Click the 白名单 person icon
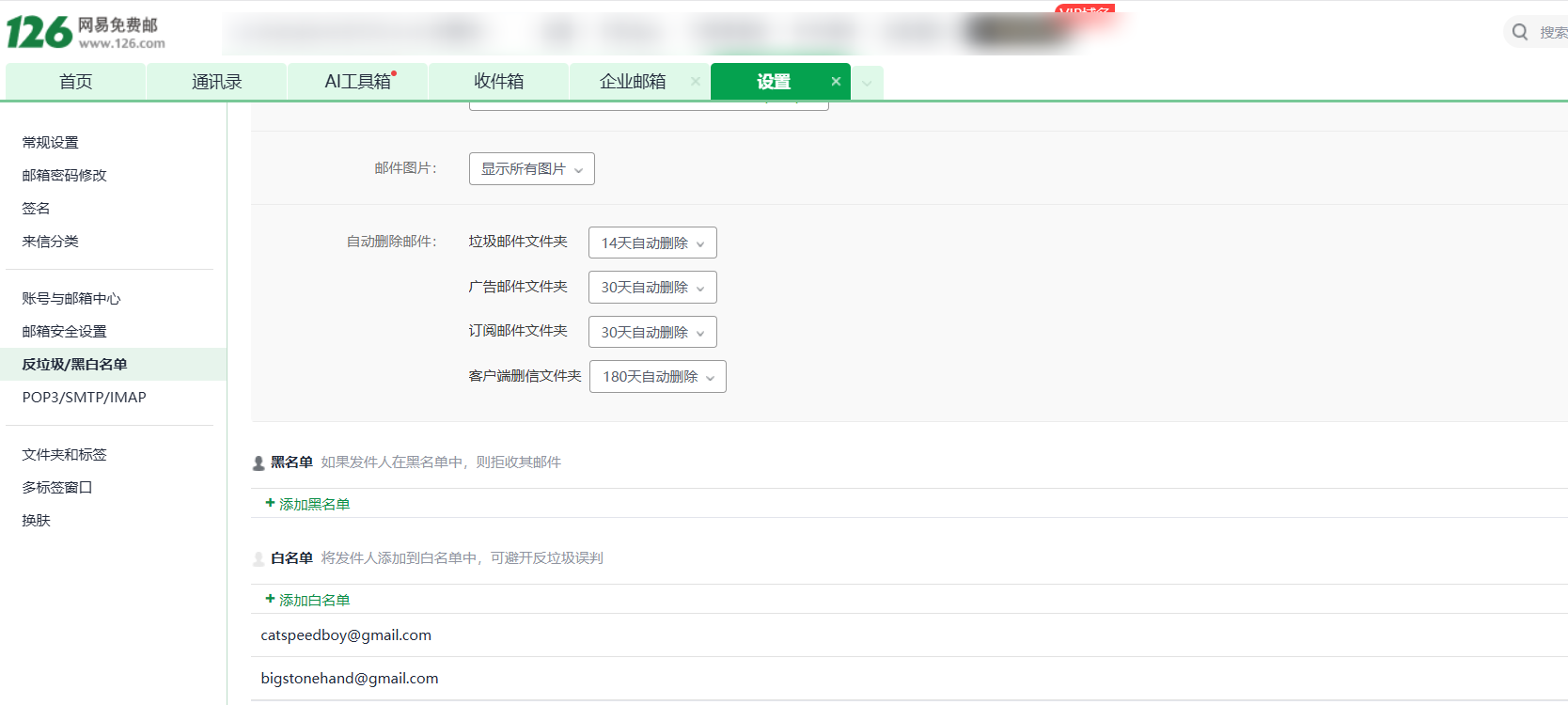Viewport: 1568px width, 705px height. coord(259,558)
